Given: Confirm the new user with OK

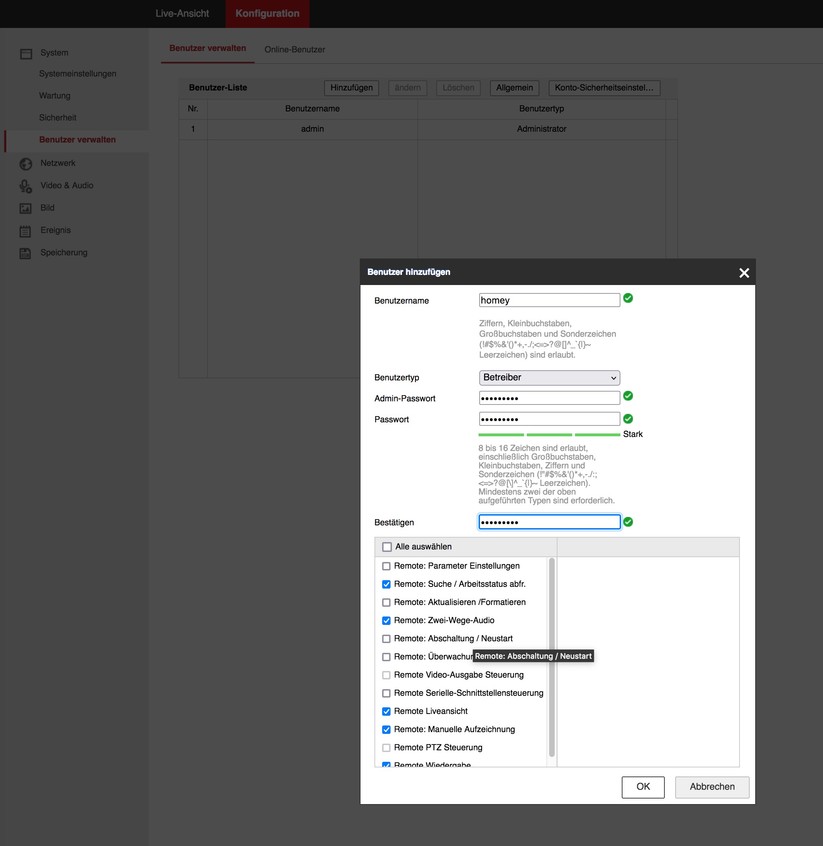Looking at the screenshot, I should (642, 787).
